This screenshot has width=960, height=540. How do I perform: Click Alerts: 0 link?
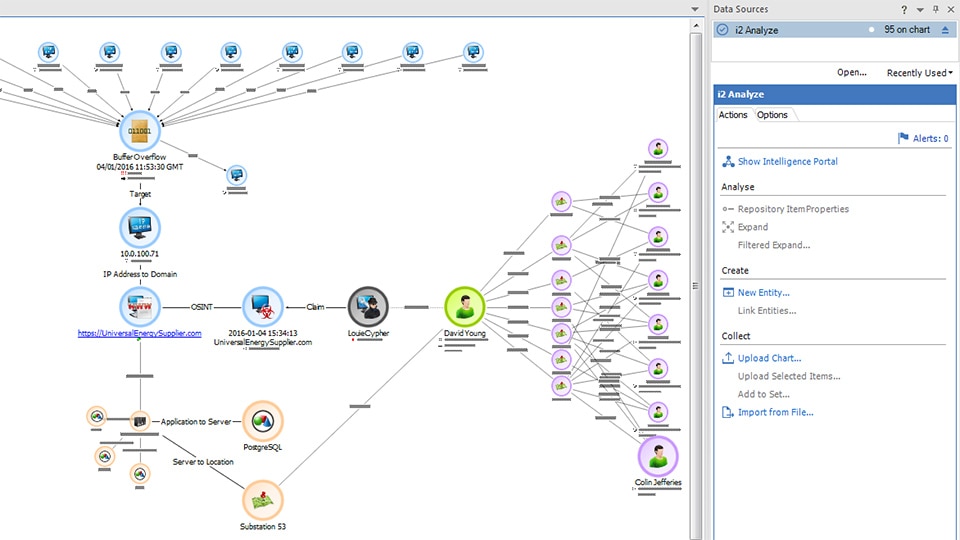[x=931, y=138]
